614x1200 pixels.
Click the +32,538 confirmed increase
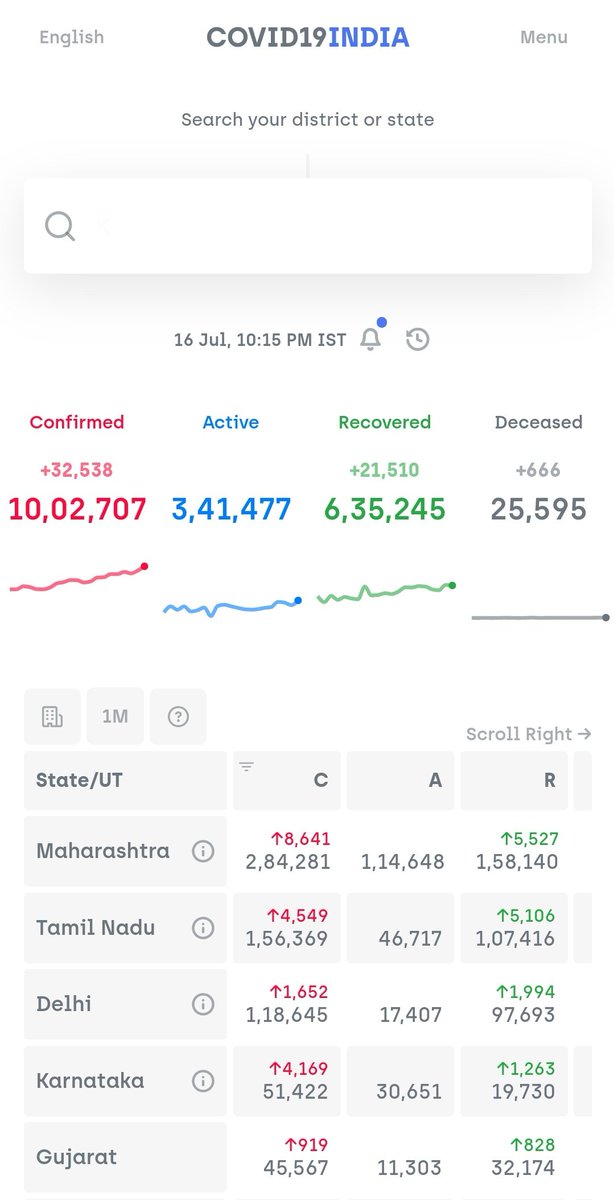point(77,470)
